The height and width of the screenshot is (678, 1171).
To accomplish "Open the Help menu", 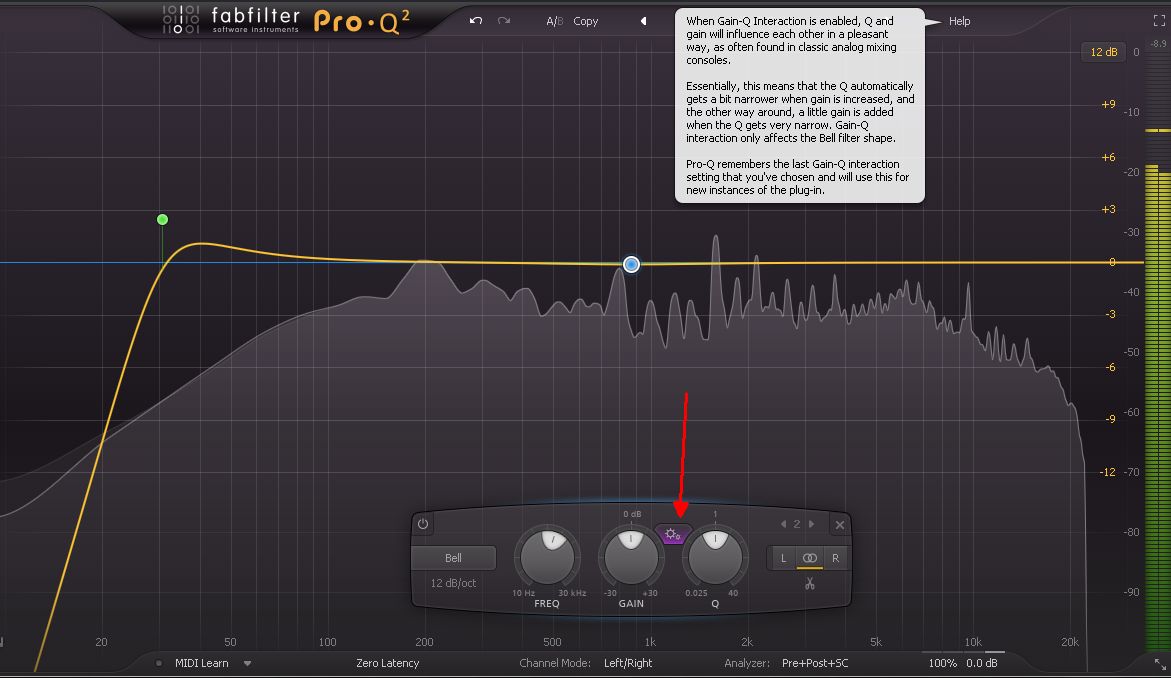I will [960, 21].
